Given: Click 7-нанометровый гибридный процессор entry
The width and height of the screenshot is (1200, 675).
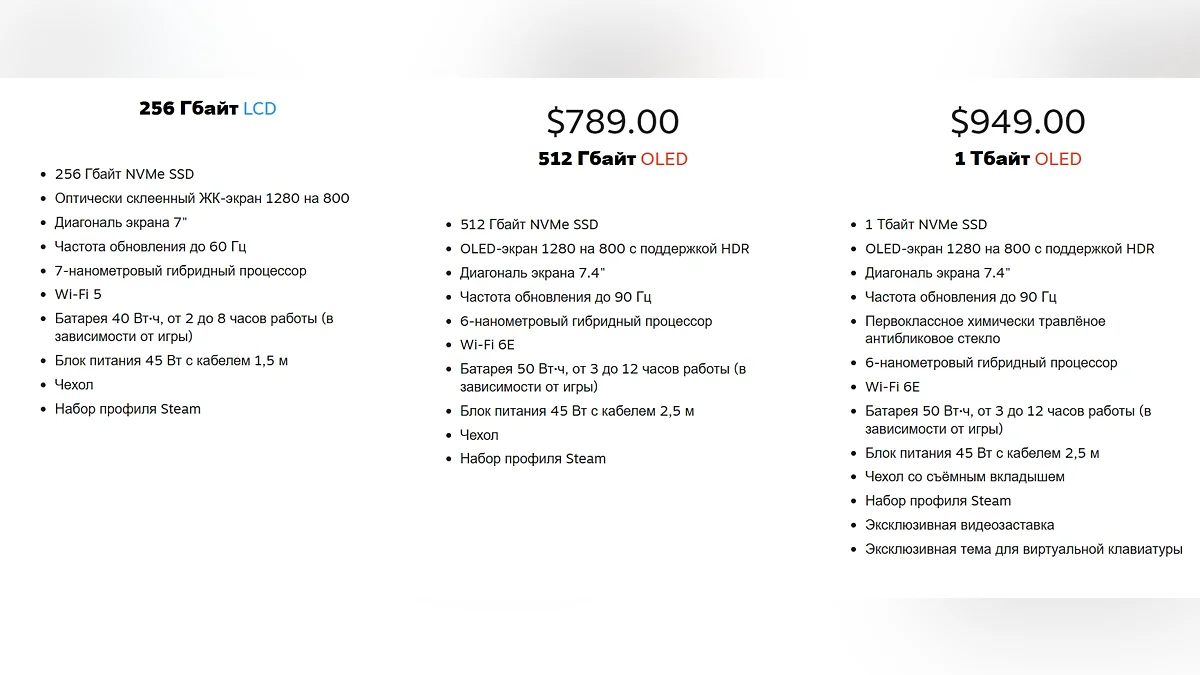Looking at the screenshot, I should [x=181, y=270].
